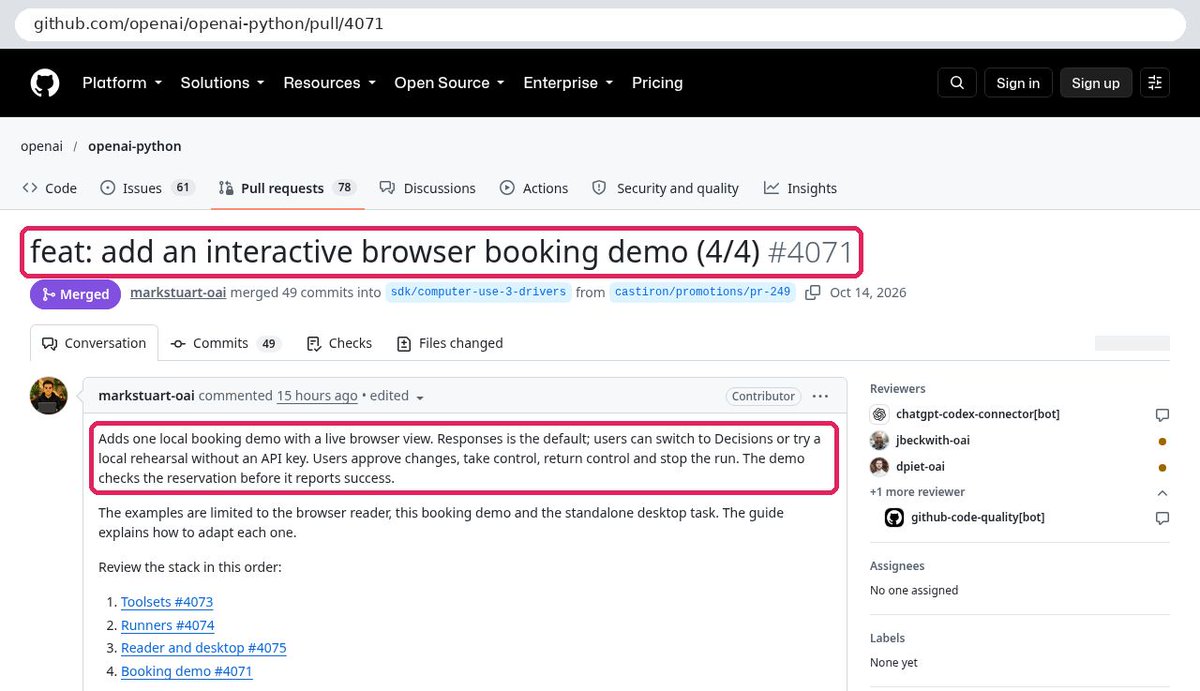Open the edited history dropdown arrow
Screen dimensions: 1200x691
coord(420,398)
